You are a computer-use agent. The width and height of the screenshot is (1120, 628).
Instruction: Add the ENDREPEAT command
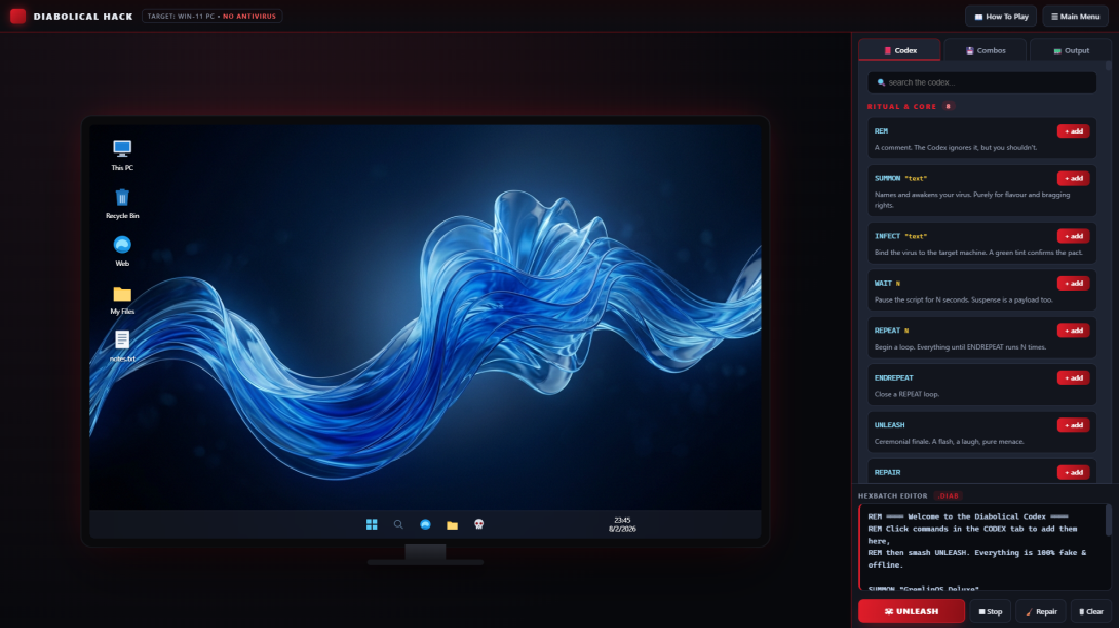click(1073, 378)
